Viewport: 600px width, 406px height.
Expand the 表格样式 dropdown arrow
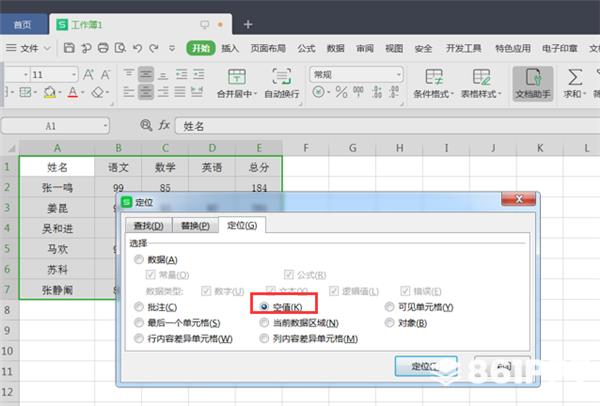pos(499,94)
